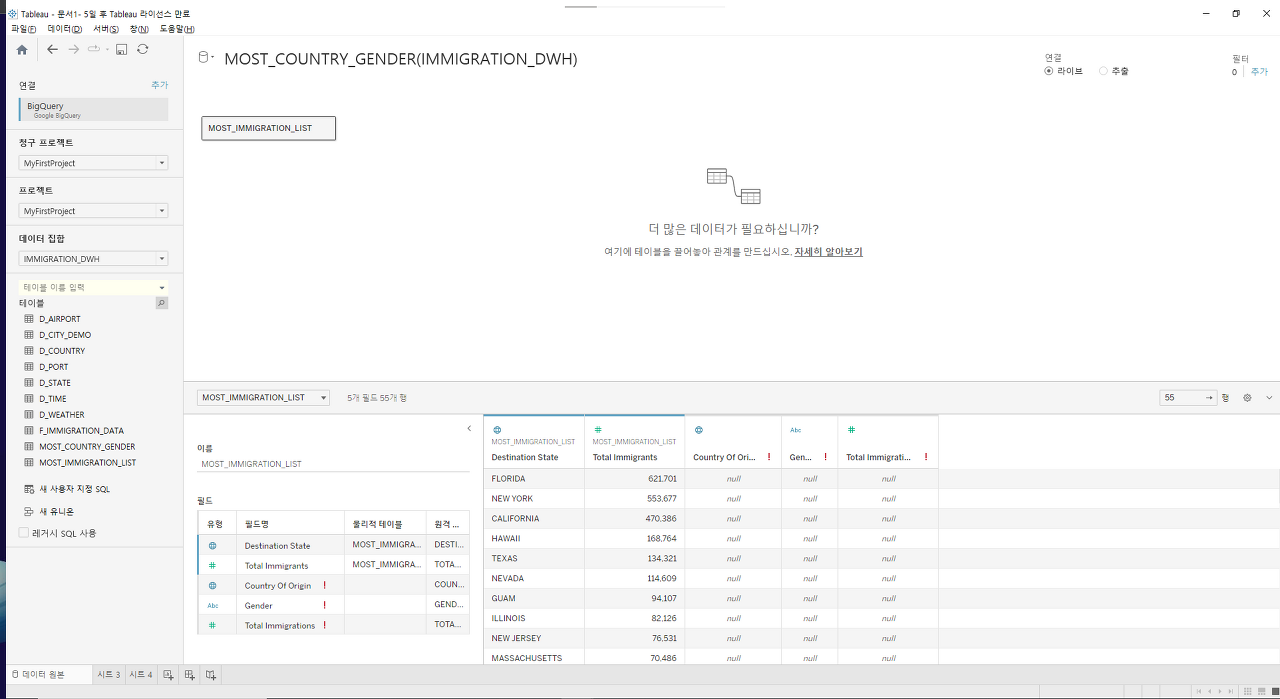Click 새 유니온 option

(x=56, y=511)
